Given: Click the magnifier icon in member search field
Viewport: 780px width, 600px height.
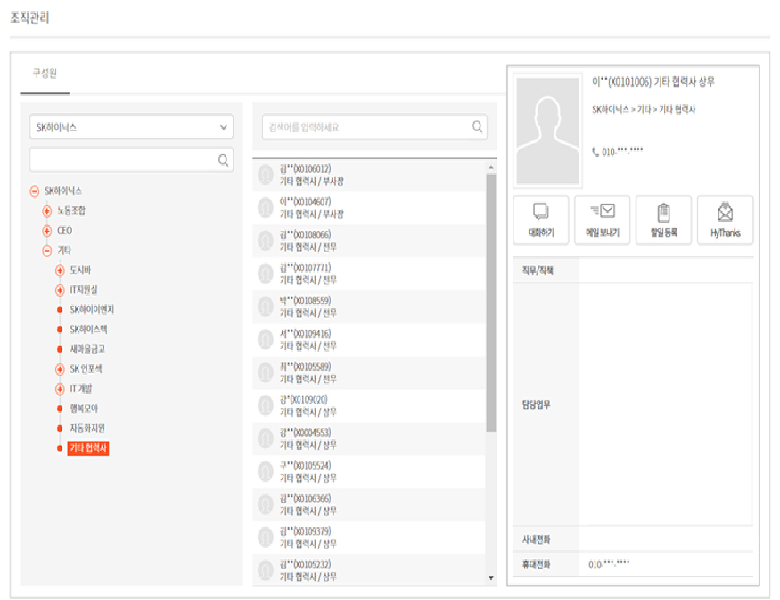Looking at the screenshot, I should pos(477,127).
